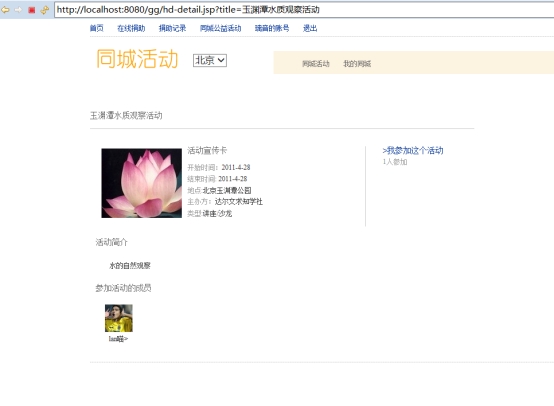Image resolution: width=554 pixels, height=406 pixels.
Task: Switch to 同城活动 tab in banner
Action: [x=316, y=64]
